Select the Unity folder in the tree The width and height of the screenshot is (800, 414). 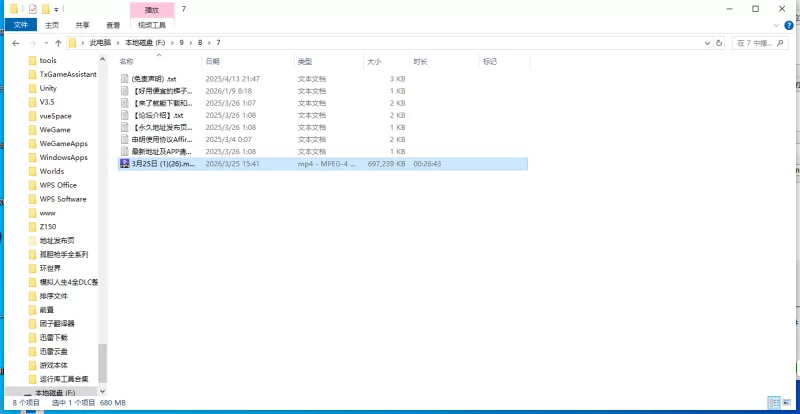pyautogui.click(x=48, y=88)
